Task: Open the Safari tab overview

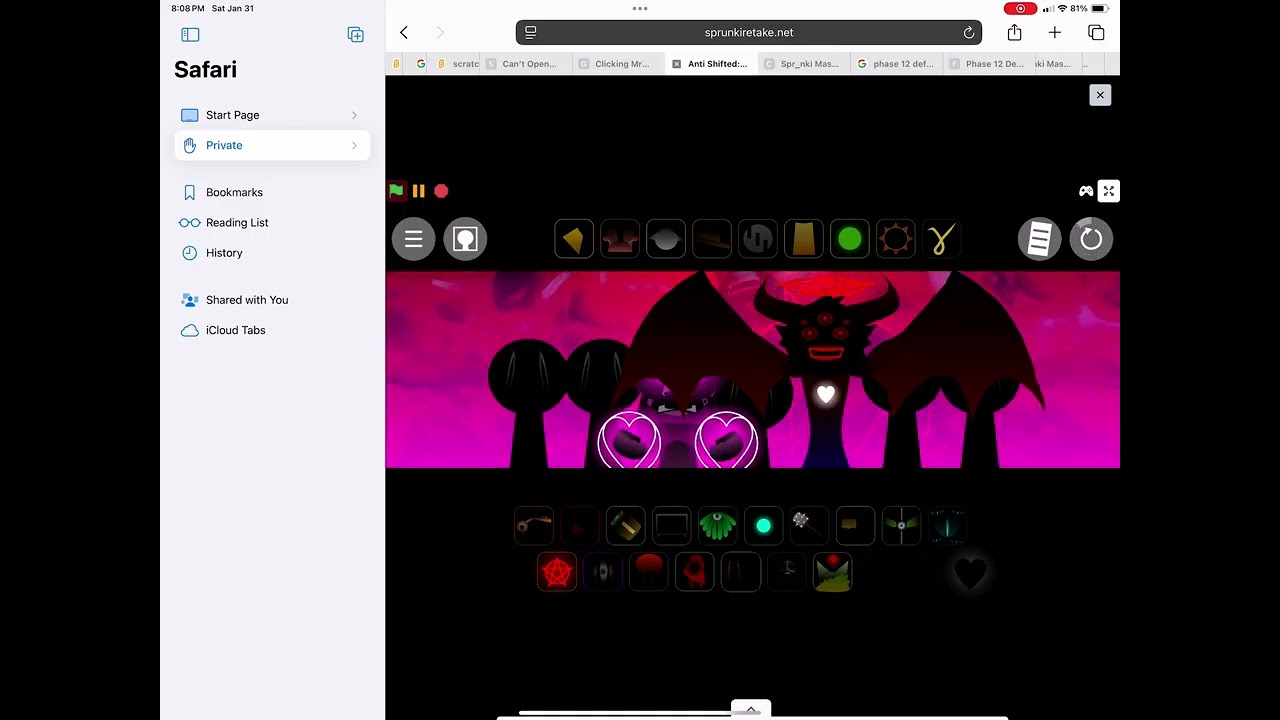Action: click(1096, 33)
